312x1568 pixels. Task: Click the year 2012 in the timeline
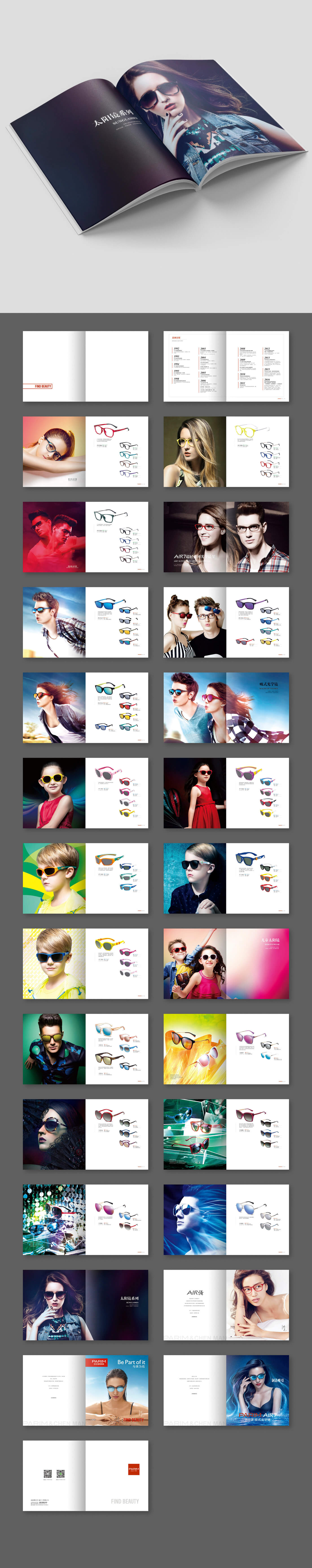point(267,349)
